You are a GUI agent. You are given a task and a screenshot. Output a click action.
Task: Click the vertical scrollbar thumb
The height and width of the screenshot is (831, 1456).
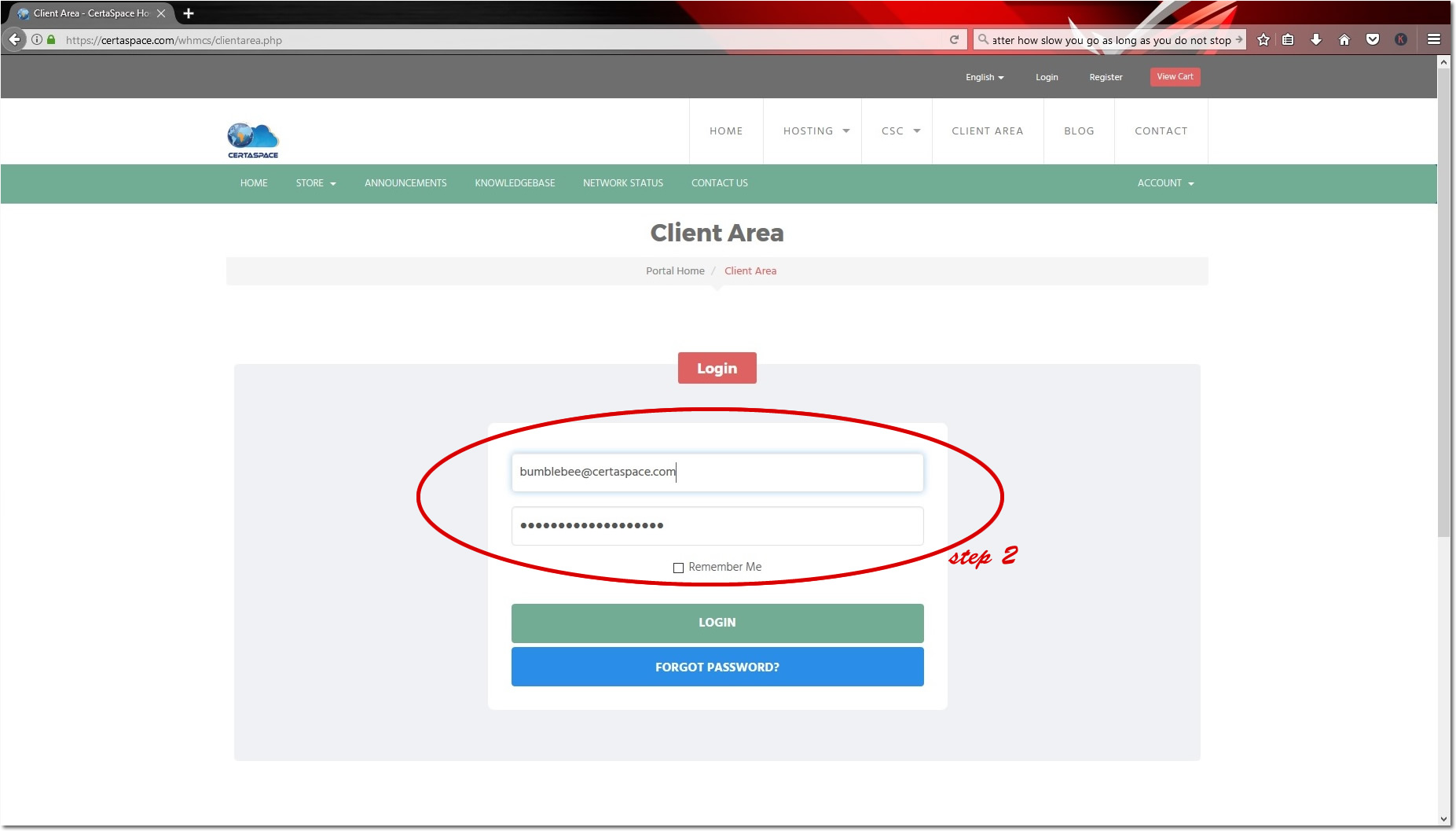(x=1443, y=303)
